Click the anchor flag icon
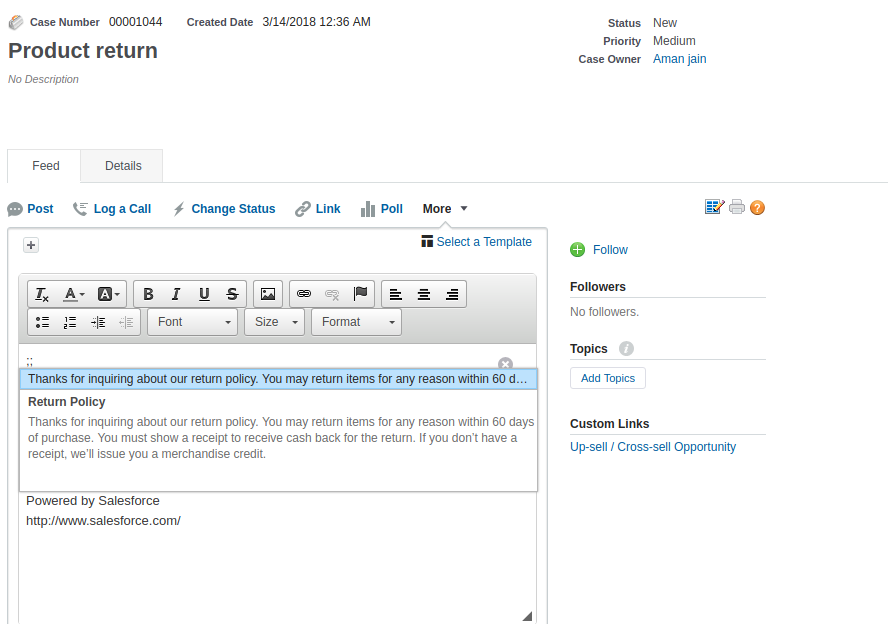This screenshot has width=888, height=624. click(360, 294)
